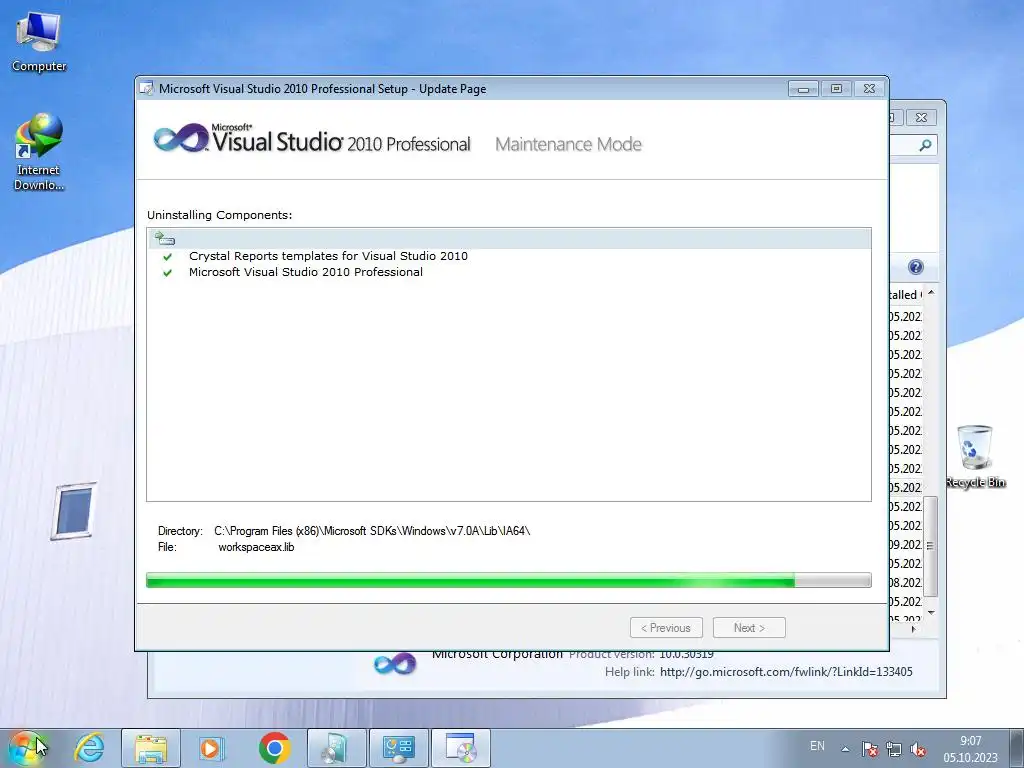
Task: Open Windows Media Player from taskbar
Action: [x=212, y=748]
